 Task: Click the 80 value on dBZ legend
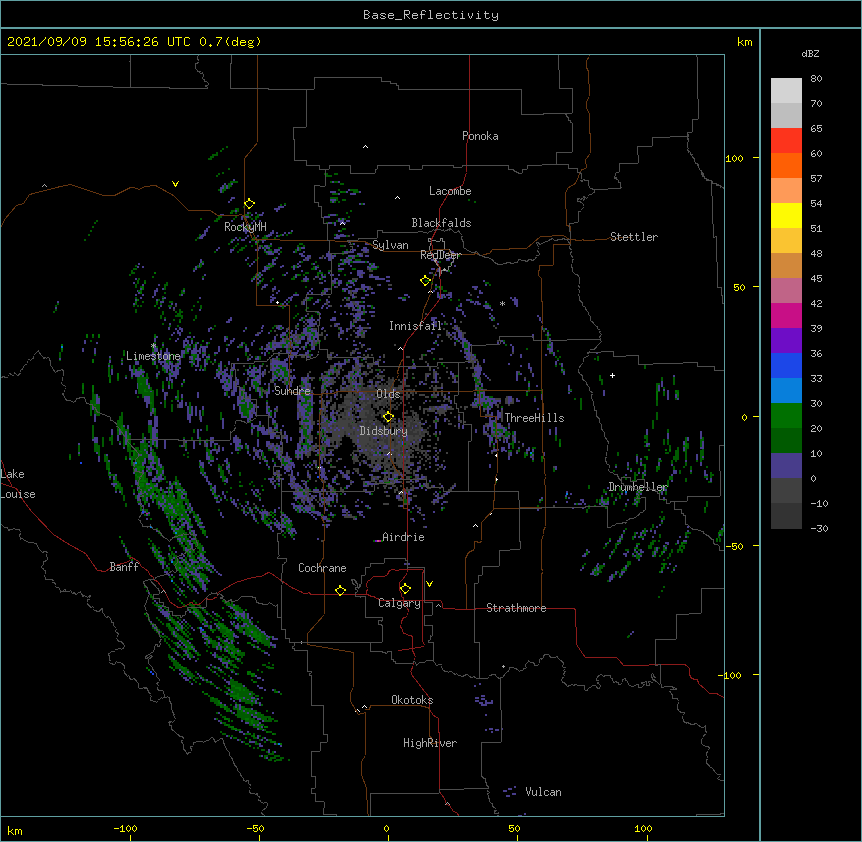pos(816,79)
